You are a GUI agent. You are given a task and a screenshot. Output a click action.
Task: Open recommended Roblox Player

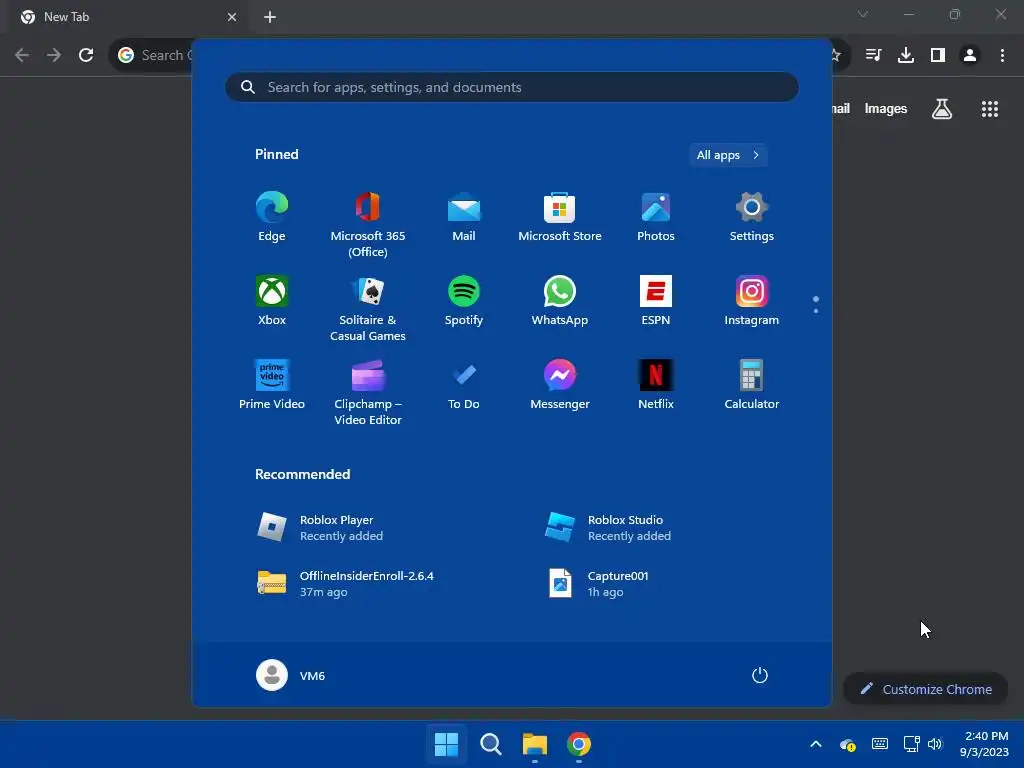320,528
